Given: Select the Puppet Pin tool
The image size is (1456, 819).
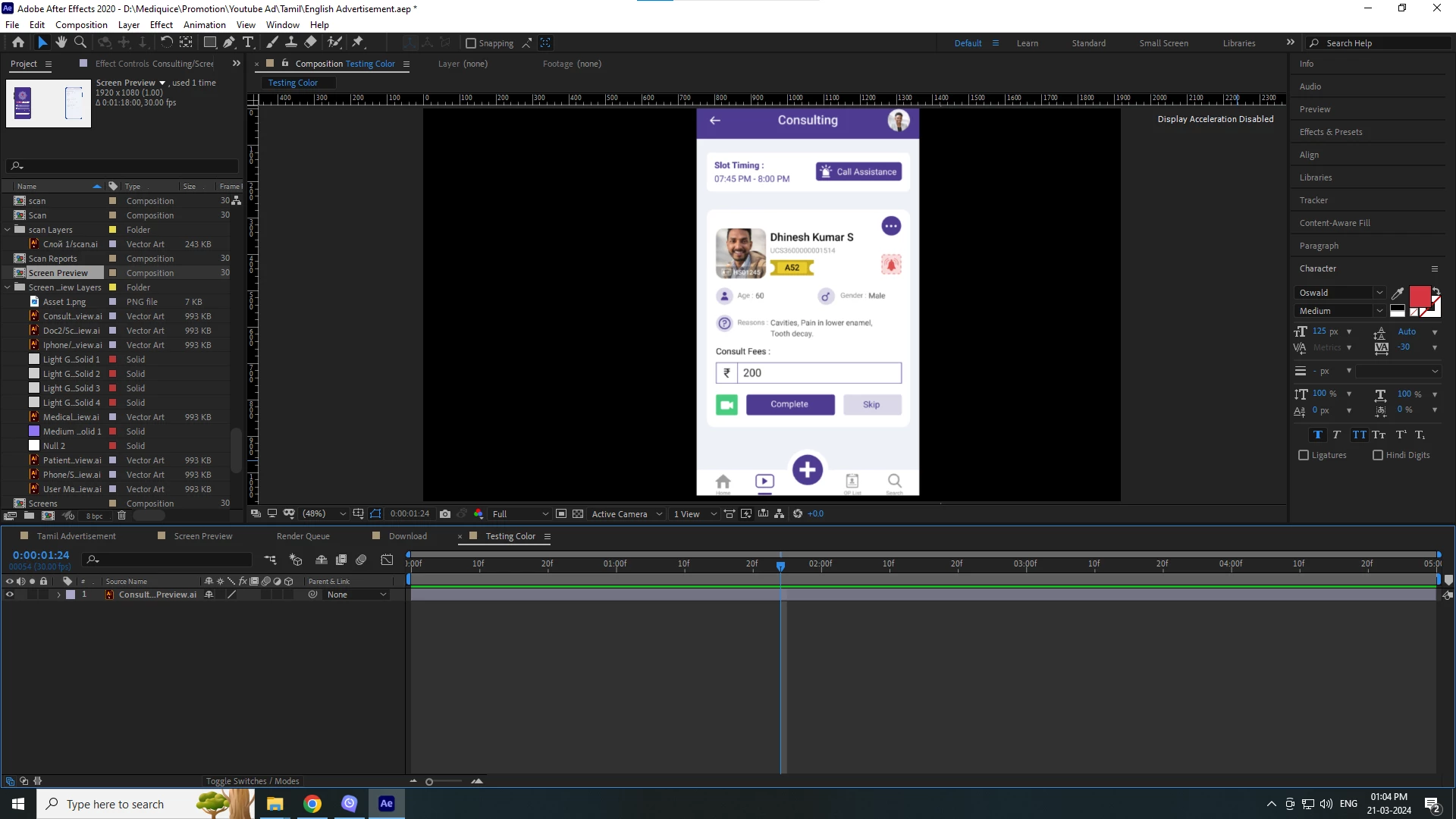Looking at the screenshot, I should click(x=358, y=42).
